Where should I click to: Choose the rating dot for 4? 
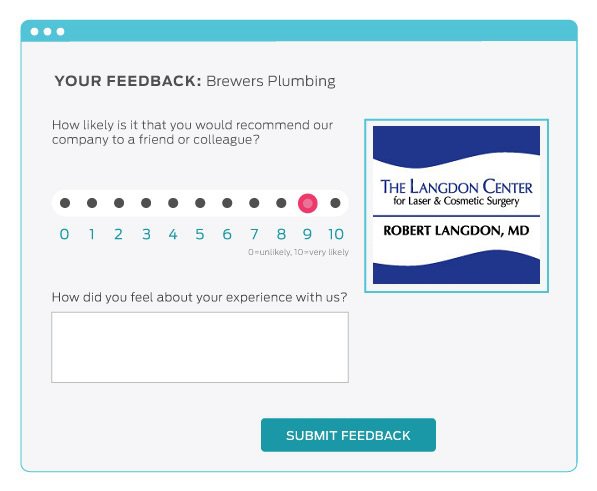(x=173, y=203)
